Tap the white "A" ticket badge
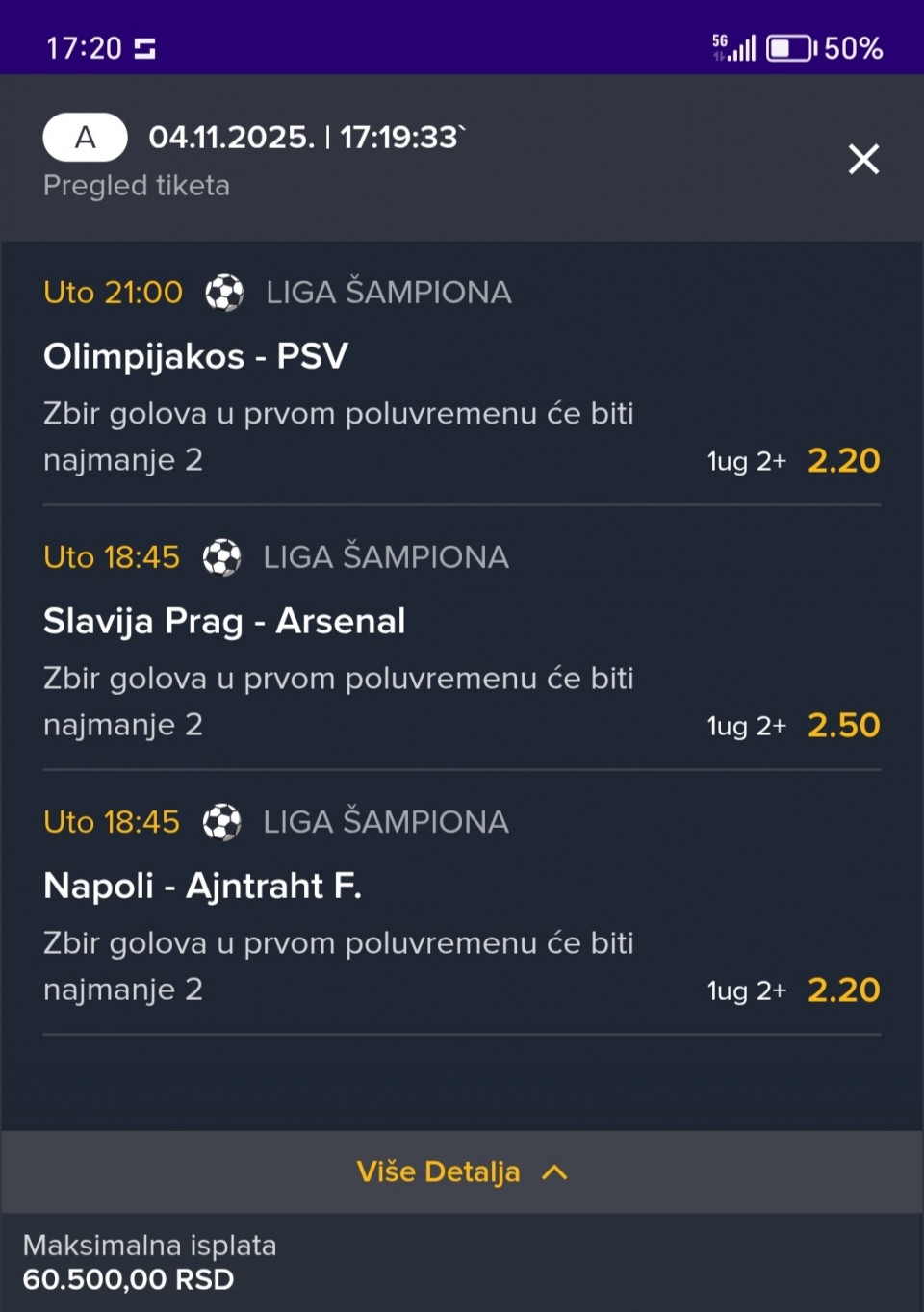 tap(85, 138)
